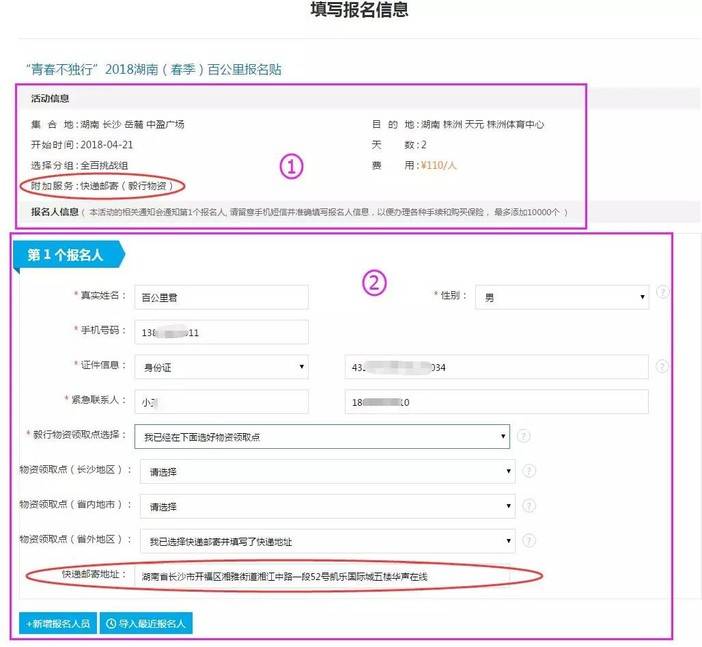
Task: Click the 真实姓名 input field
Action: pos(221,297)
